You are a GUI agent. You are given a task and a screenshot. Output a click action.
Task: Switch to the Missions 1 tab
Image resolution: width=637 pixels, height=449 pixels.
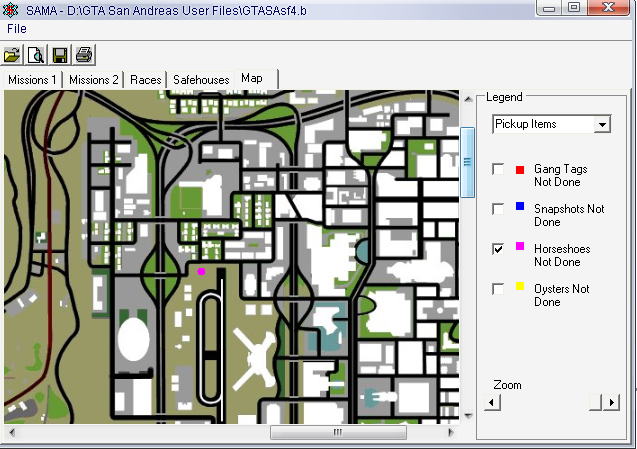(32, 80)
